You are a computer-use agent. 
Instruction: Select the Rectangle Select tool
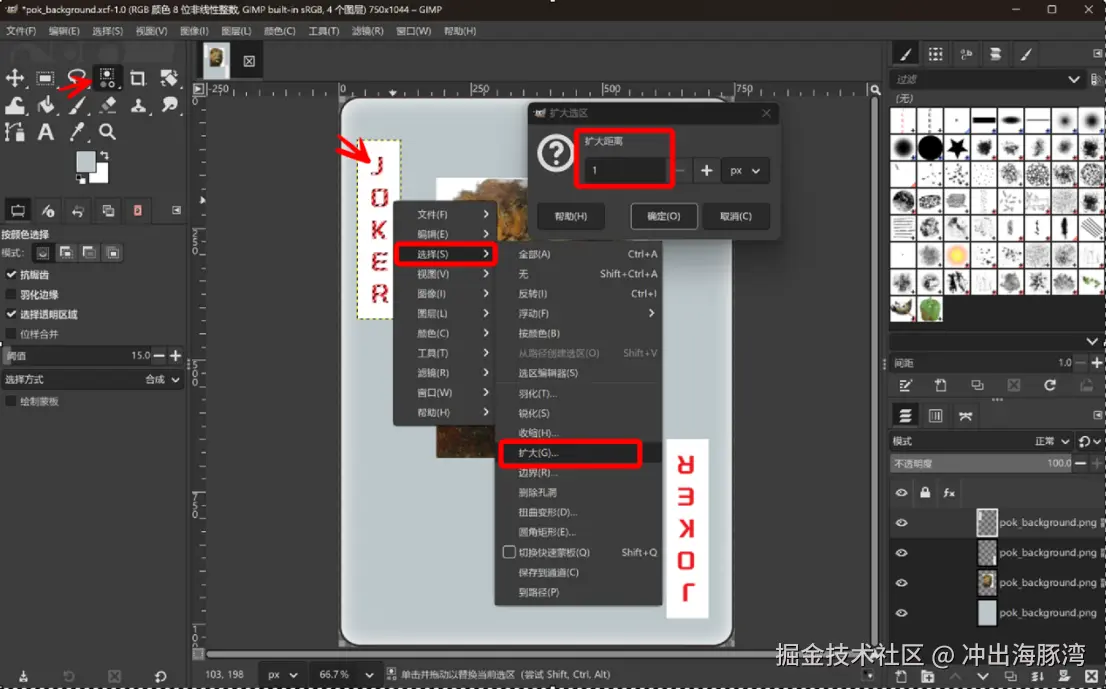(45, 78)
